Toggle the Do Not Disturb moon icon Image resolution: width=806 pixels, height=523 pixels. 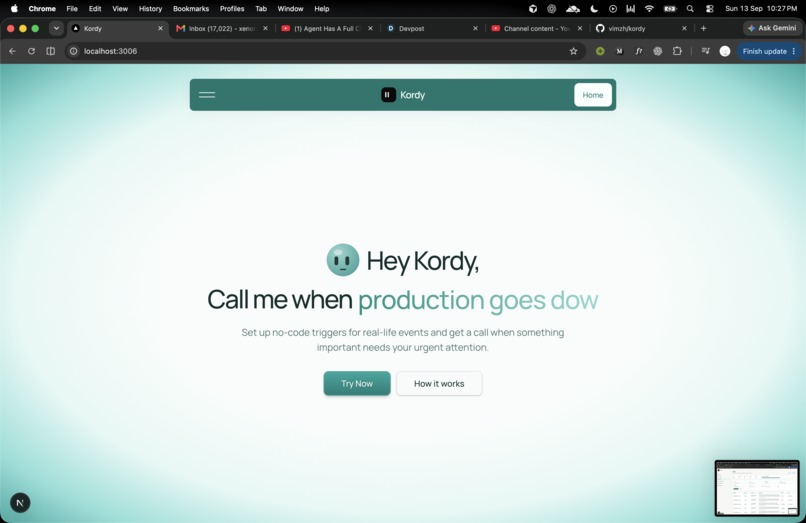(594, 8)
